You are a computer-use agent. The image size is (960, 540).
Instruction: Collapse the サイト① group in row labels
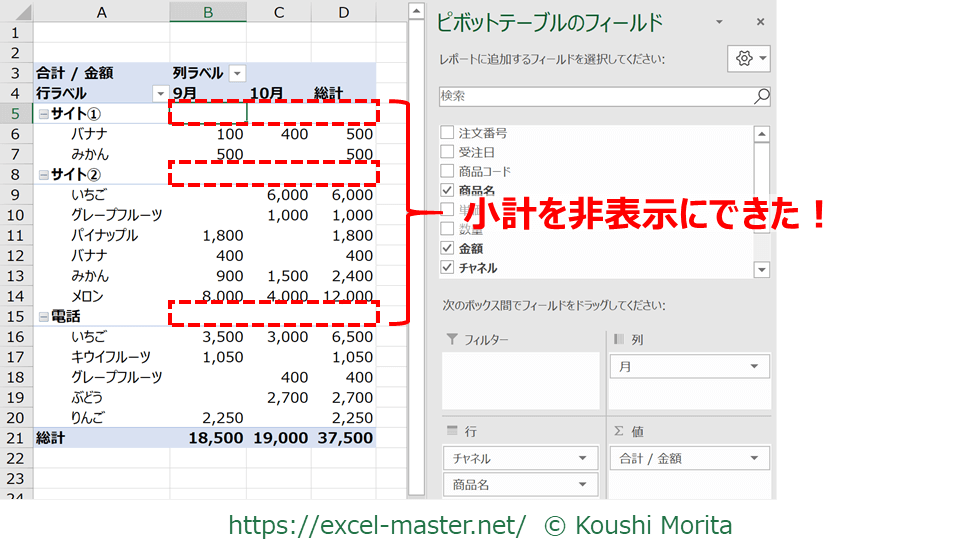click(43, 114)
